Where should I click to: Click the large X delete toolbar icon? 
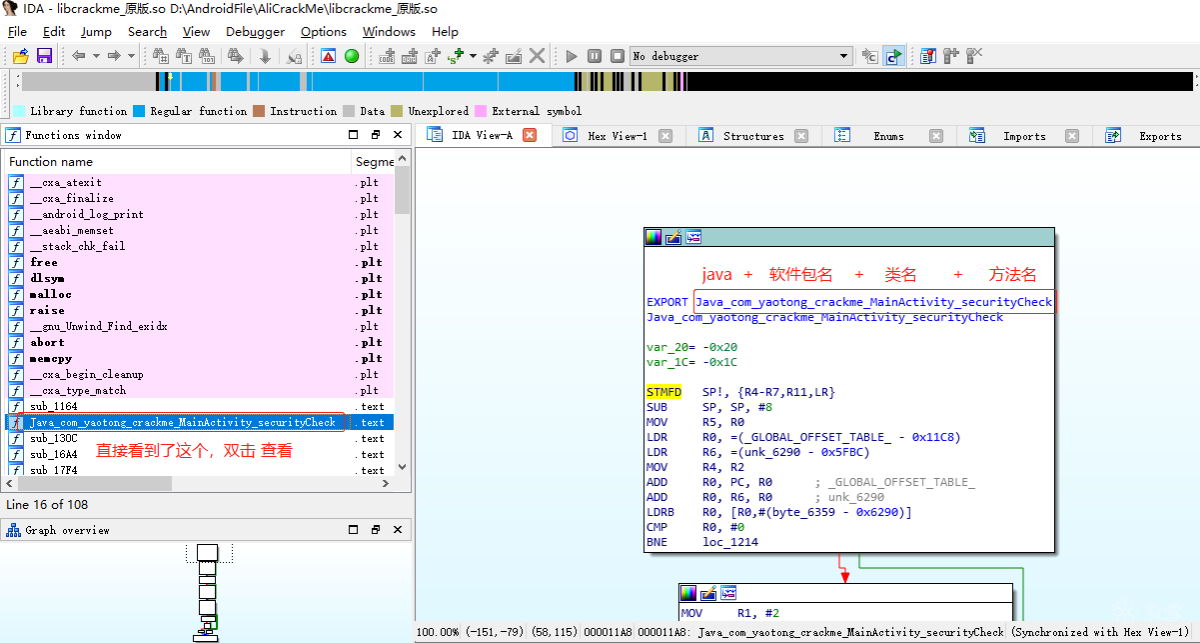tap(537, 56)
